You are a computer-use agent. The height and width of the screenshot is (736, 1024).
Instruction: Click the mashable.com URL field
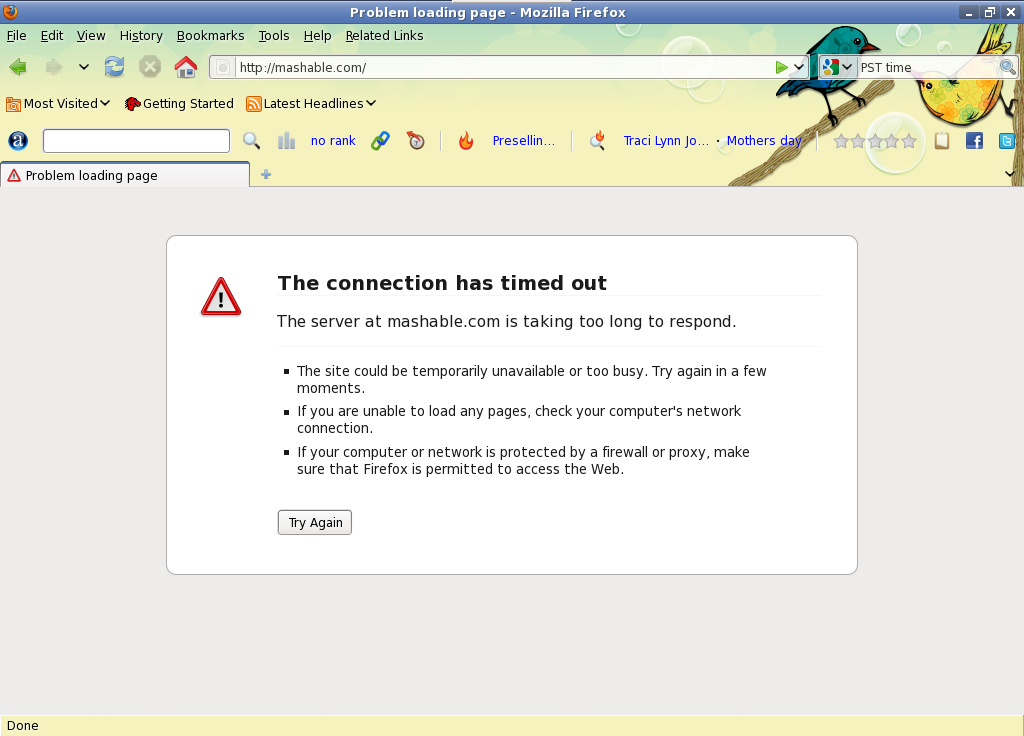[503, 67]
